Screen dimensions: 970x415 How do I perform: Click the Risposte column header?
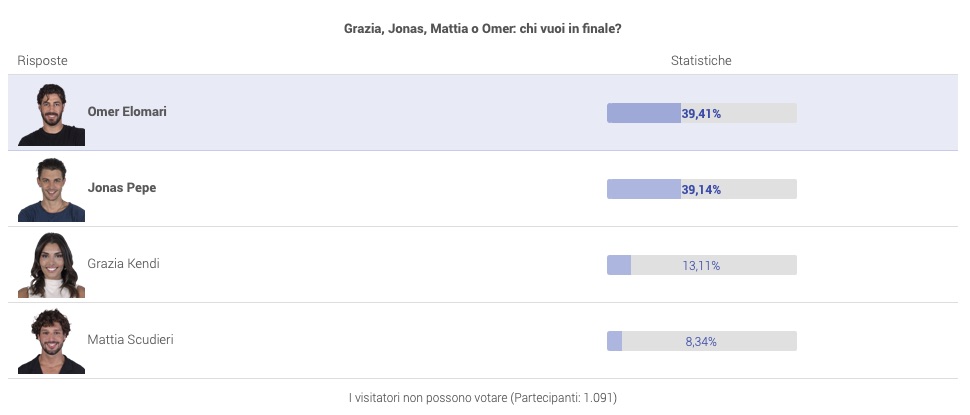point(42,61)
